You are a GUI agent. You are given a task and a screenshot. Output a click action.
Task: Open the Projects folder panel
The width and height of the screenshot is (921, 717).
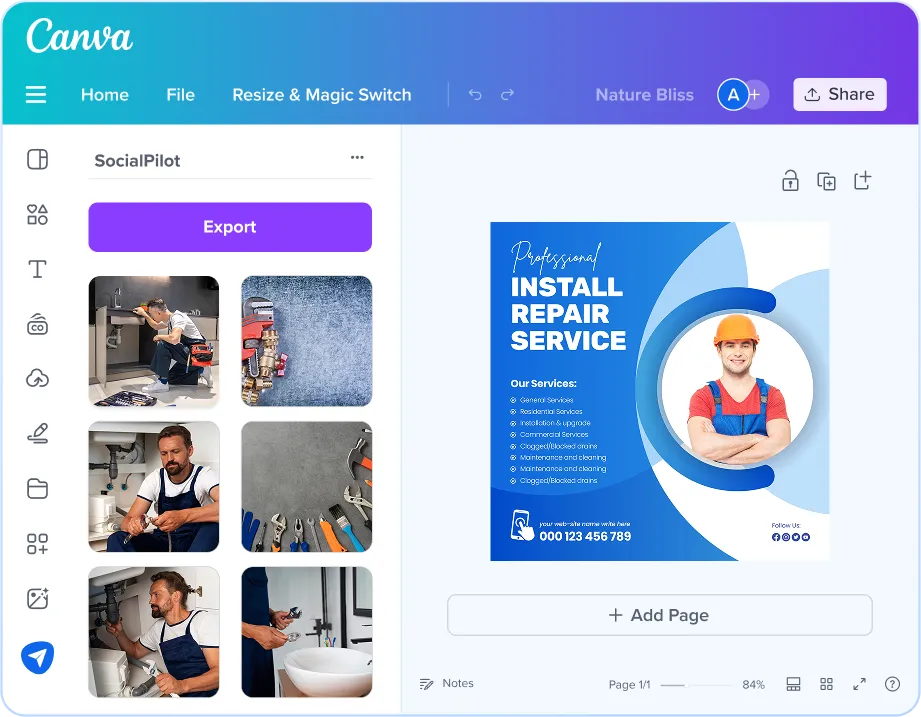(x=37, y=488)
